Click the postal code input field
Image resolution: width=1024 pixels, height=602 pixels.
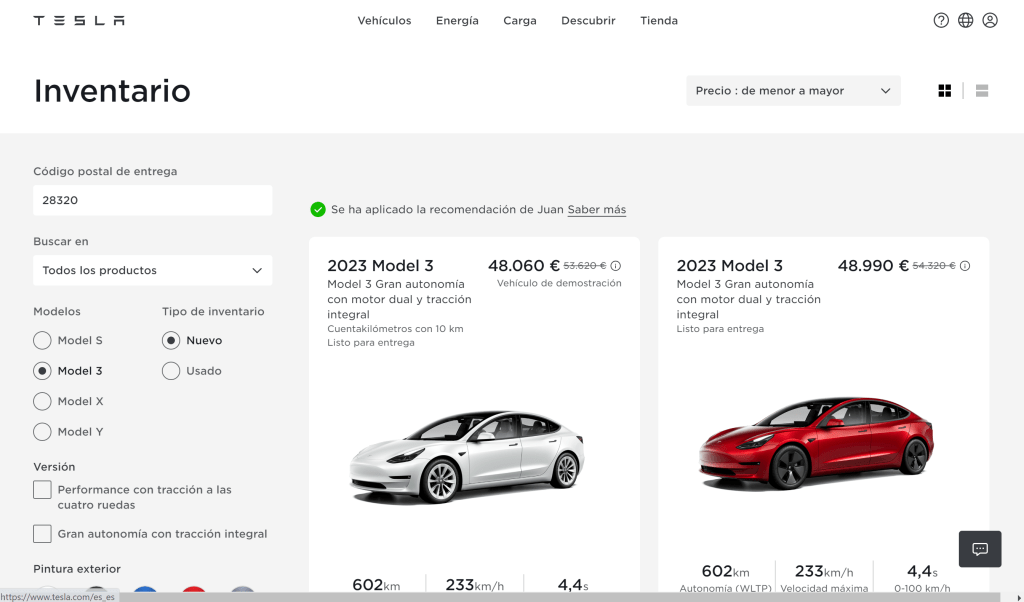point(152,200)
